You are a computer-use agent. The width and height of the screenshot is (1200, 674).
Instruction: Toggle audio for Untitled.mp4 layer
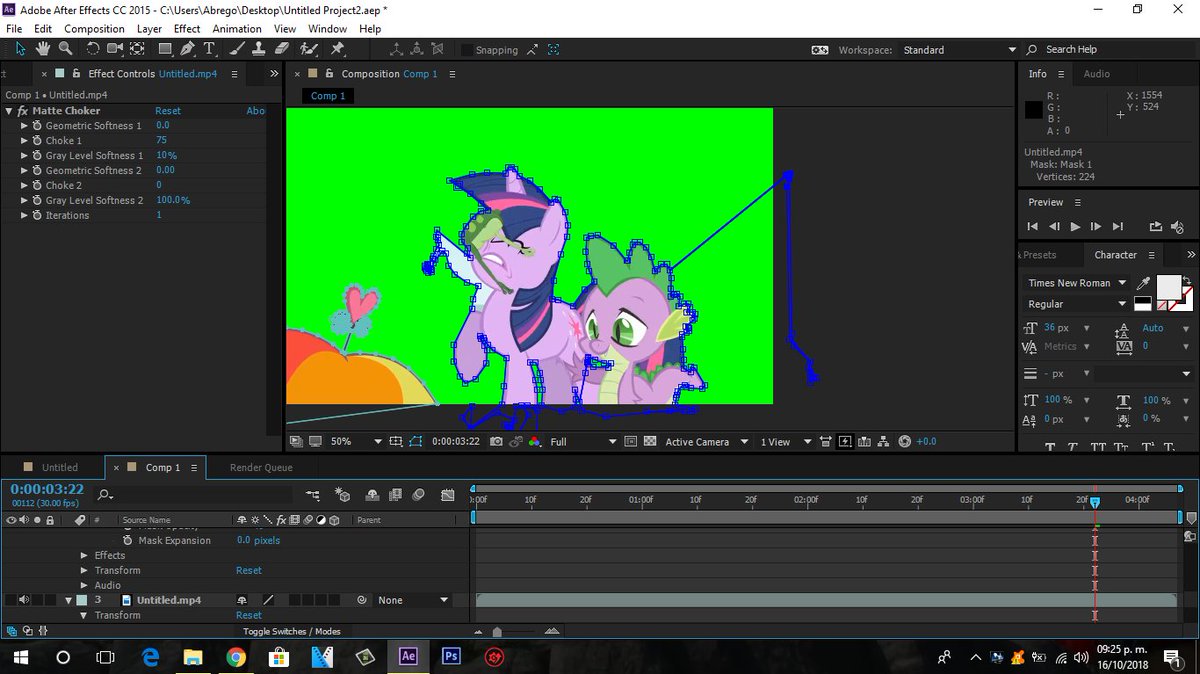click(23, 600)
